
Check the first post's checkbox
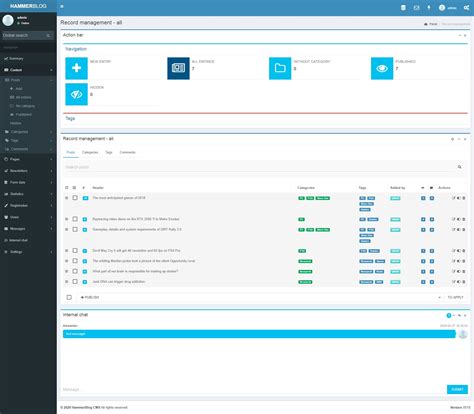[x=75, y=198]
